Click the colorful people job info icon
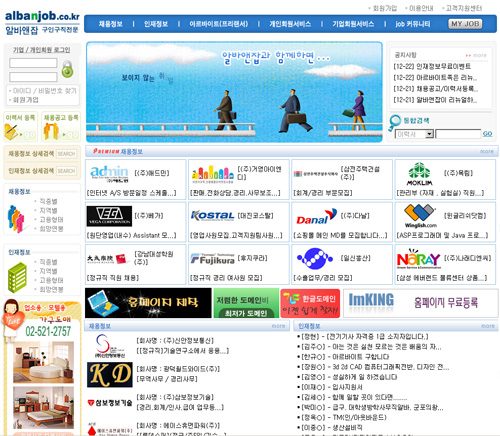Image resolution: width=500 pixels, height=436 pixels. pyautogui.click(x=16, y=219)
